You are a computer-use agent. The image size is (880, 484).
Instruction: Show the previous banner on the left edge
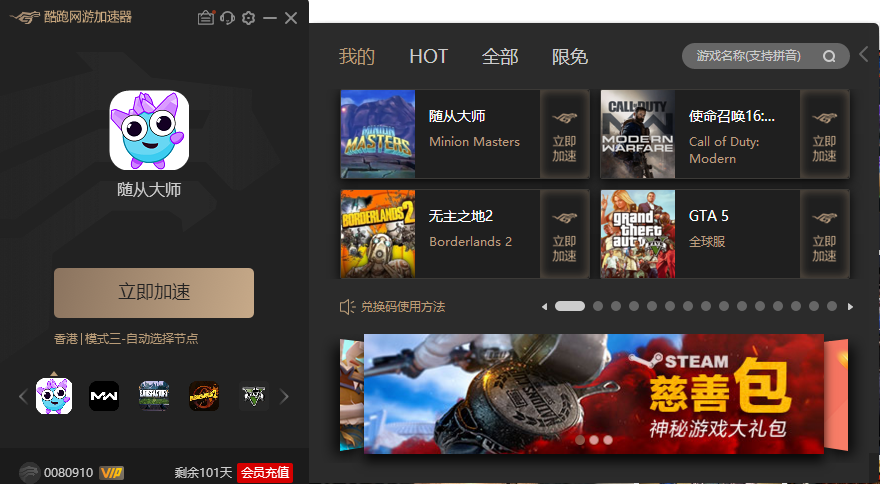coord(352,395)
